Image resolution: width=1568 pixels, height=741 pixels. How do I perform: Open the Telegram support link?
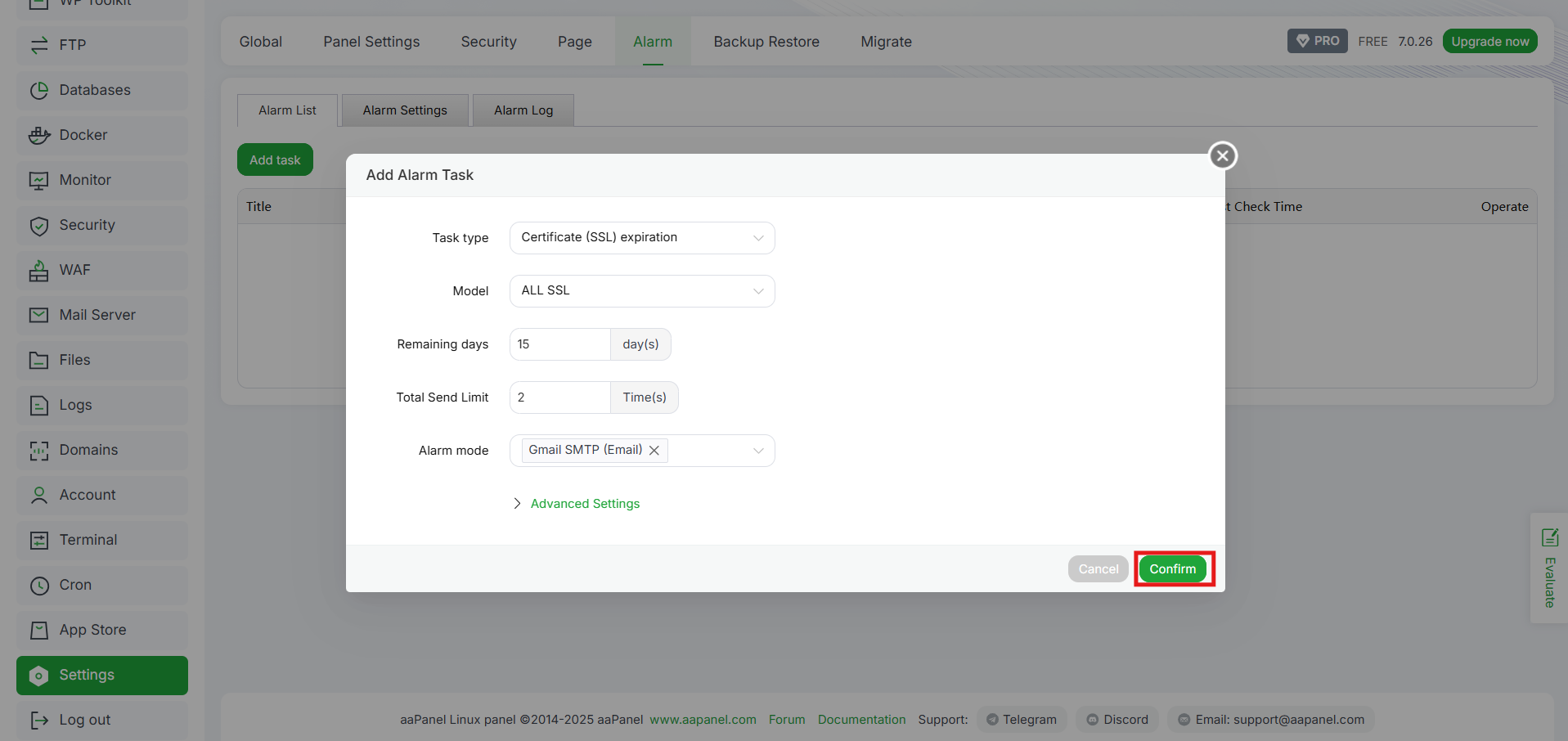coord(1022,720)
